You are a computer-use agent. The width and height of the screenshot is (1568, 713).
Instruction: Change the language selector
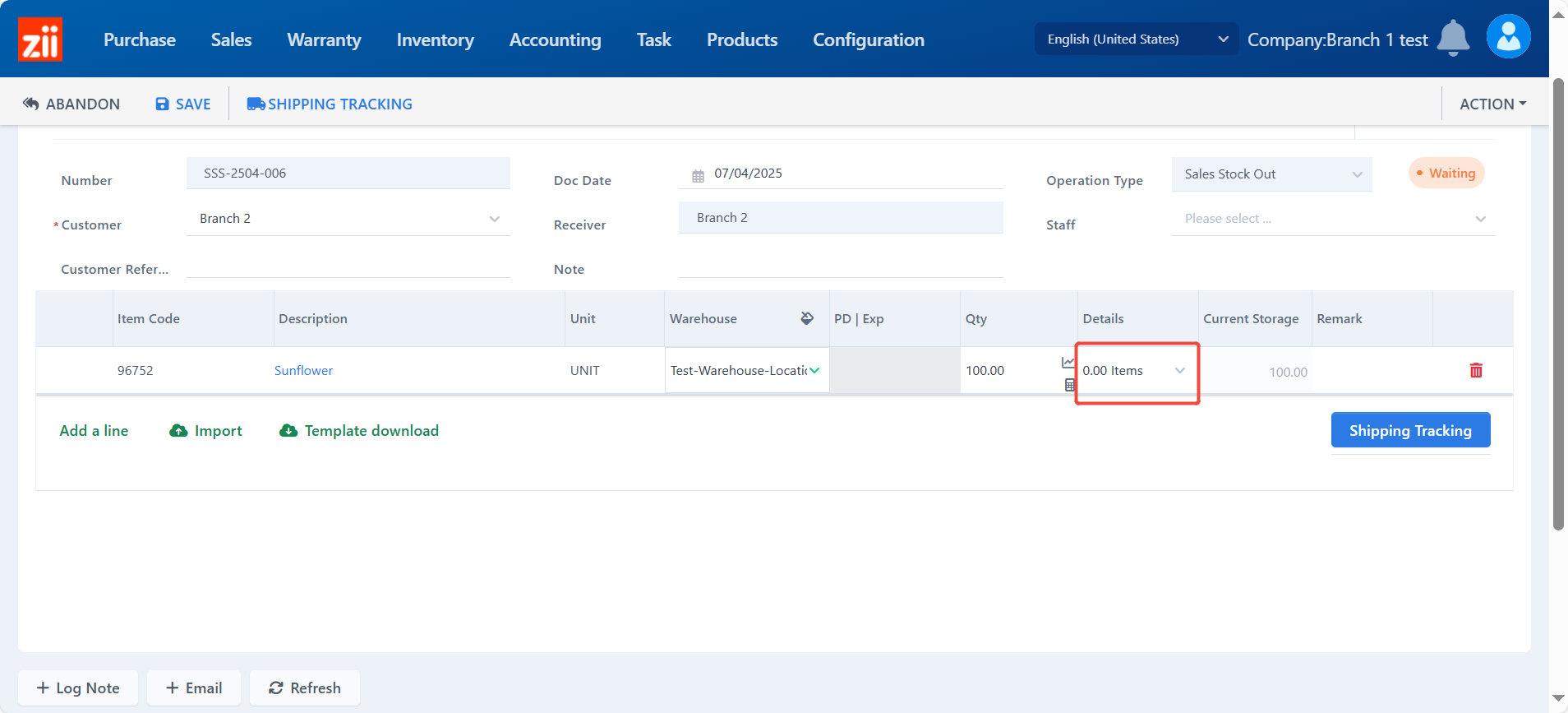pyautogui.click(x=1136, y=39)
